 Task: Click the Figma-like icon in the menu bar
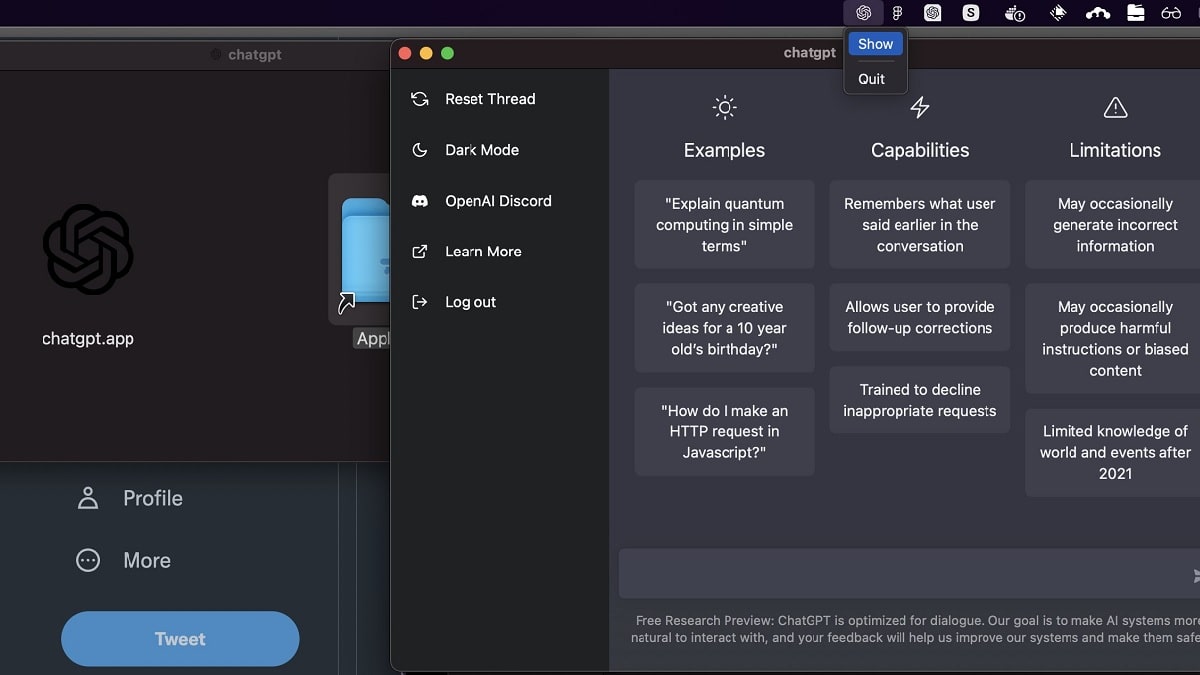tap(898, 13)
